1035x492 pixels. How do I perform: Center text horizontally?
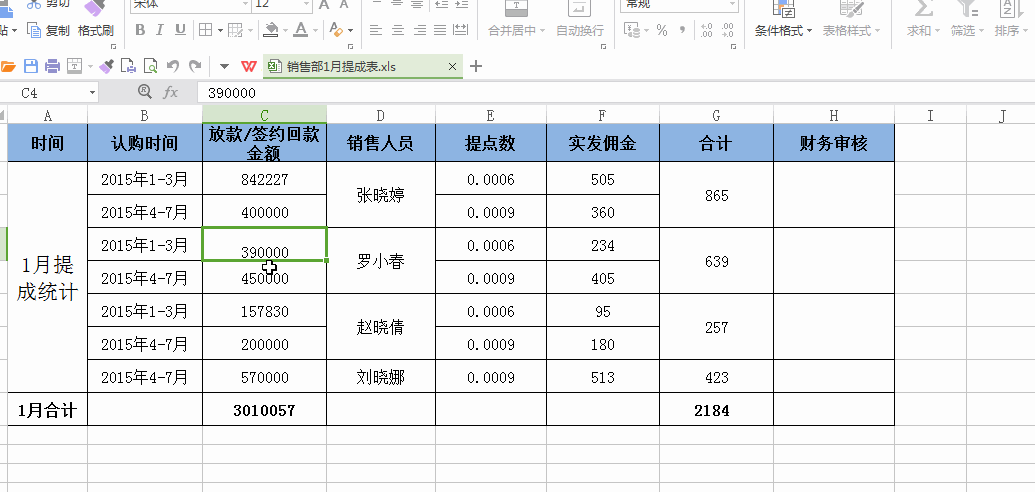(397, 30)
